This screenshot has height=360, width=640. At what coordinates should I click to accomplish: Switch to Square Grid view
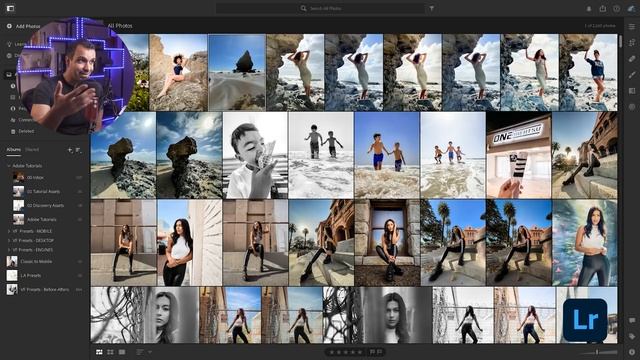(110, 352)
